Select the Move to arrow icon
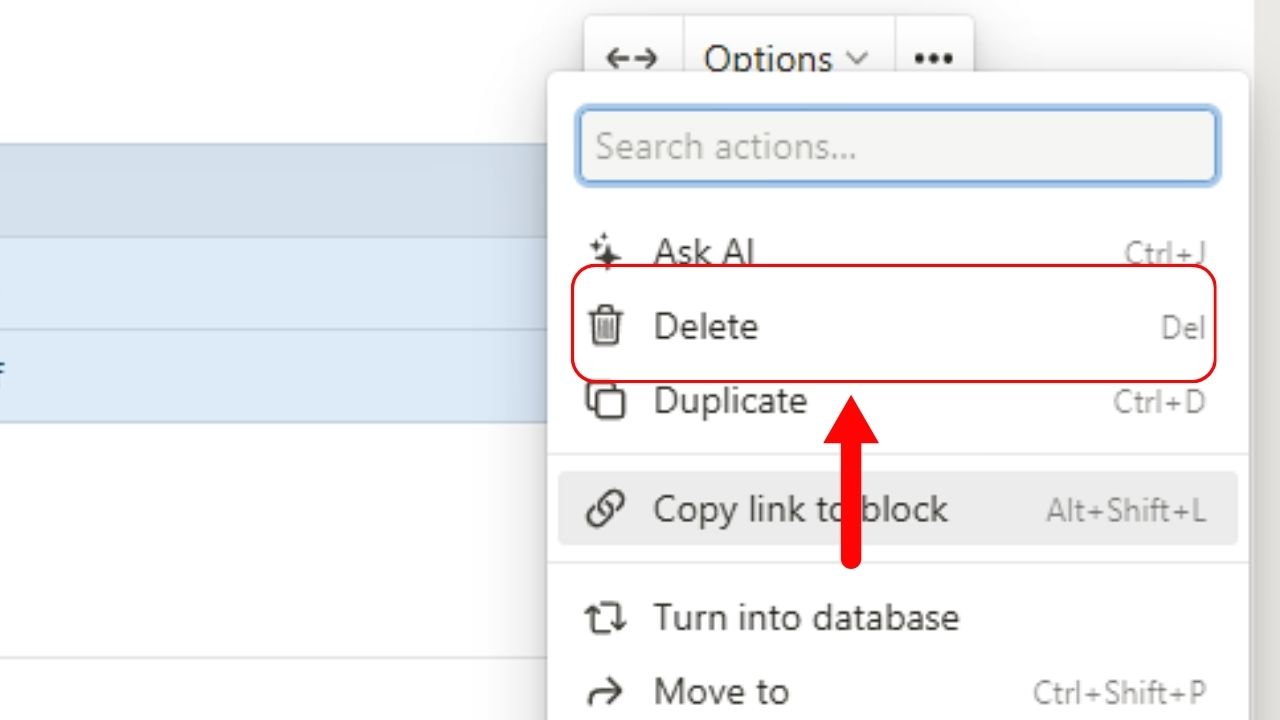The width and height of the screenshot is (1280, 720). pos(605,691)
